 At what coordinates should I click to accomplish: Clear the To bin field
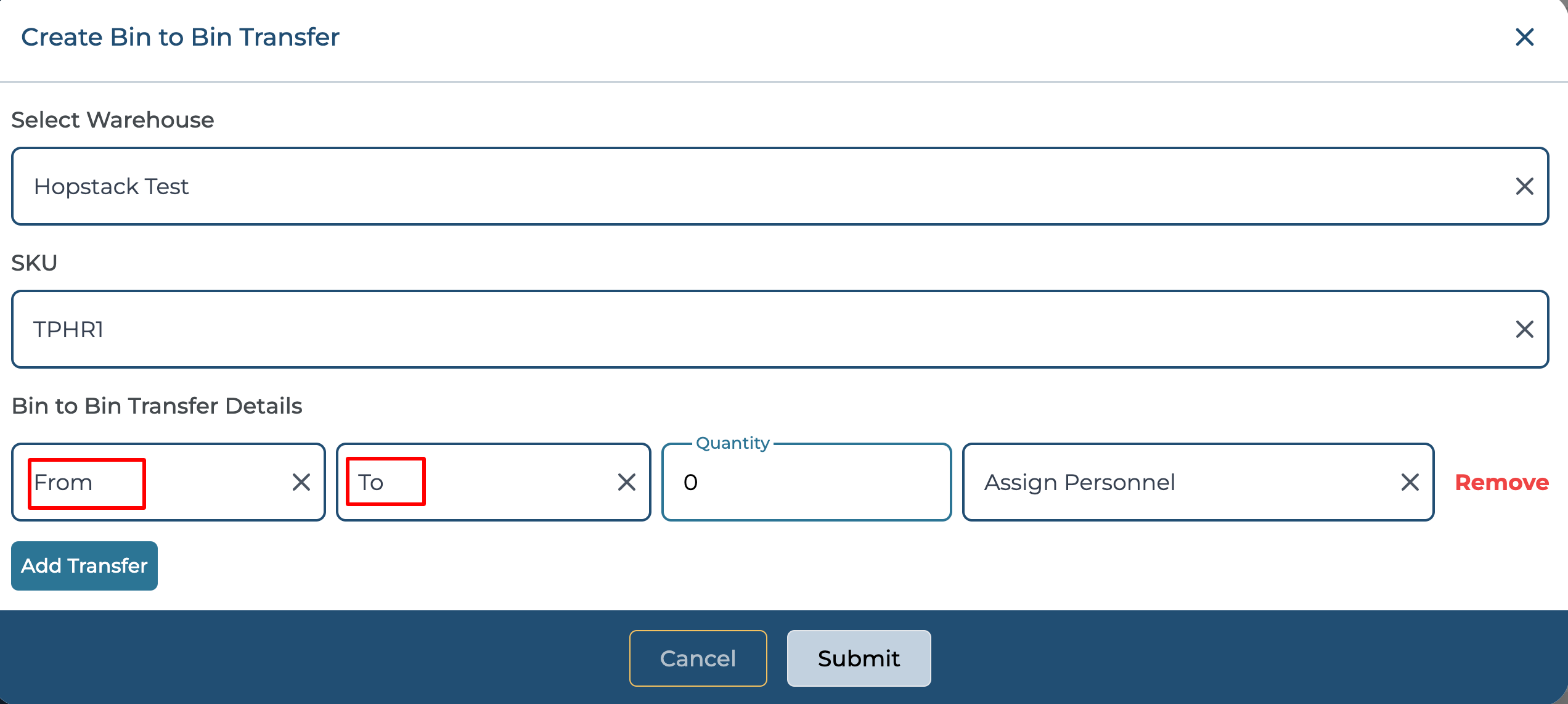point(626,482)
